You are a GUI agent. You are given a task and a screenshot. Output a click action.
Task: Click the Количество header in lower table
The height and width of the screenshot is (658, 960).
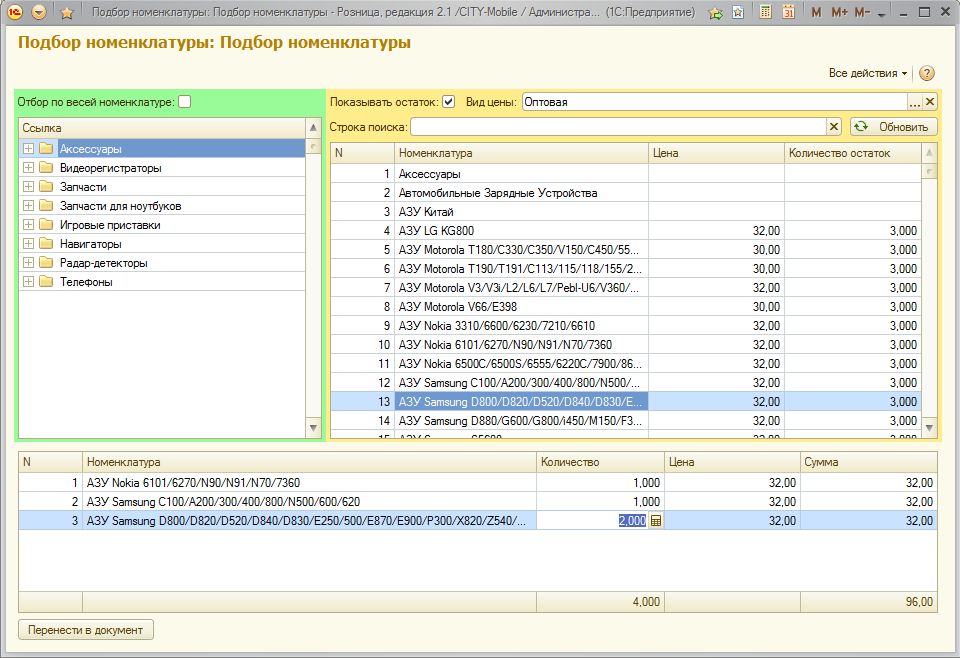[x=600, y=462]
